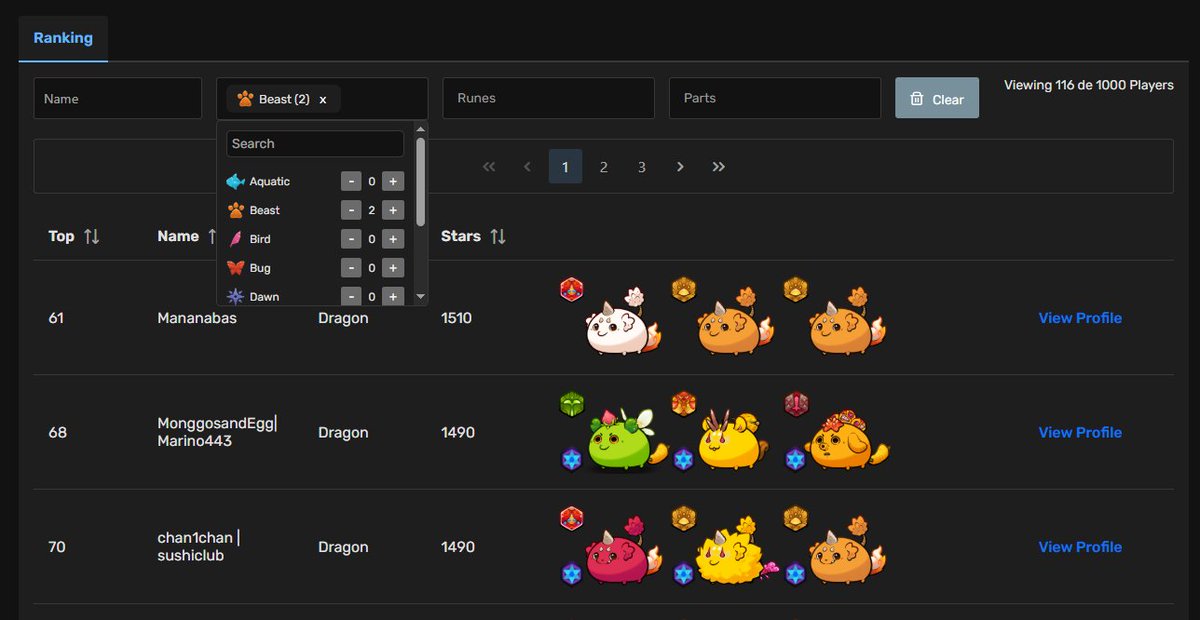
Task: Go to first page of results
Action: pyautogui.click(x=489, y=167)
